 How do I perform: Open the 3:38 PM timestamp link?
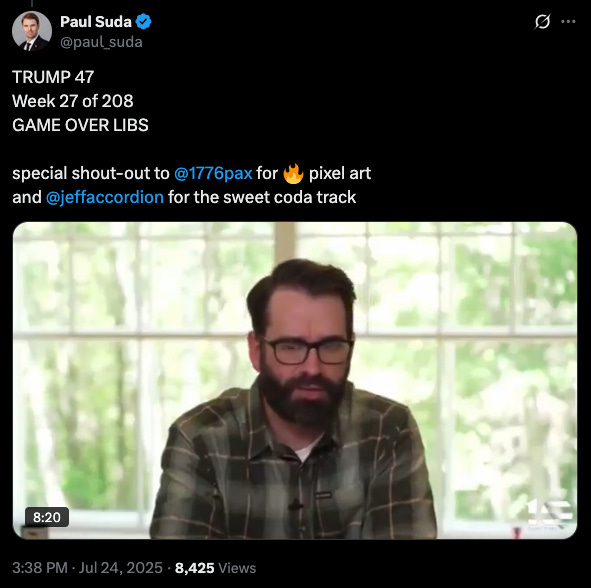tap(40, 568)
